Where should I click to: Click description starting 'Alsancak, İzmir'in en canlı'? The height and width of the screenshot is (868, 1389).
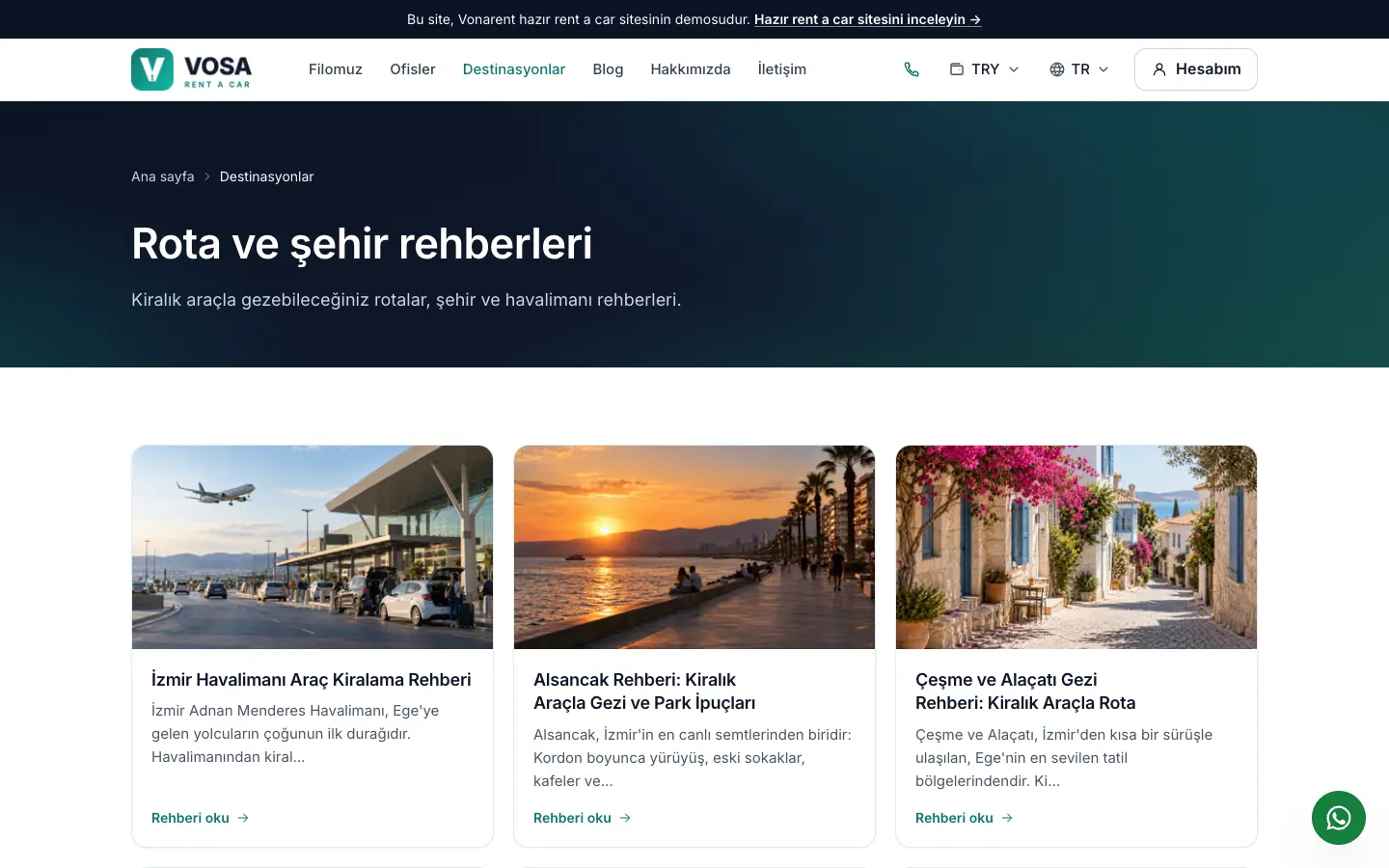(x=693, y=758)
